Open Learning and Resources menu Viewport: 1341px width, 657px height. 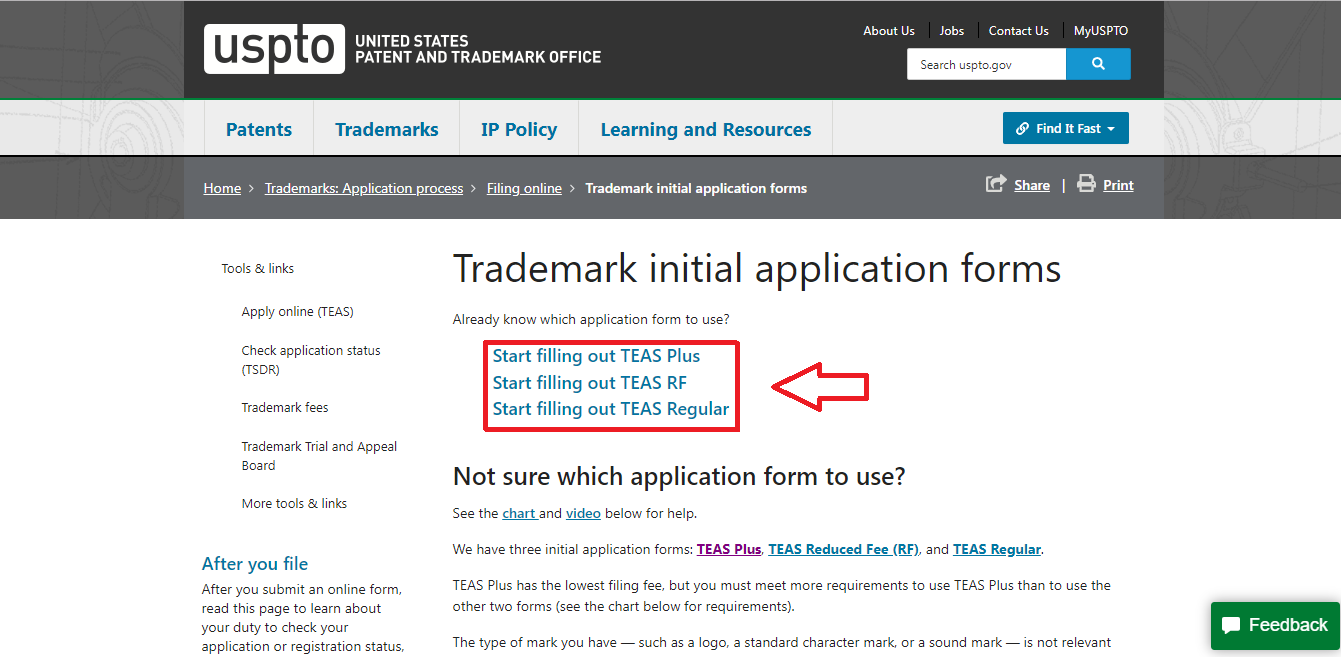705,129
